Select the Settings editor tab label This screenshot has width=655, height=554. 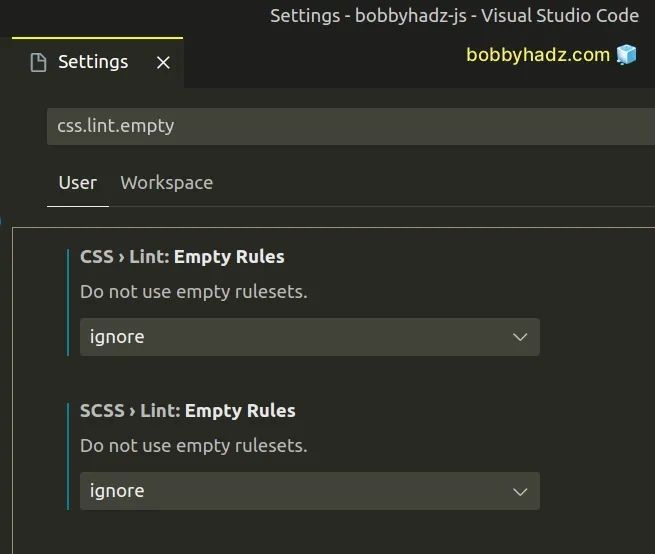tap(93, 62)
